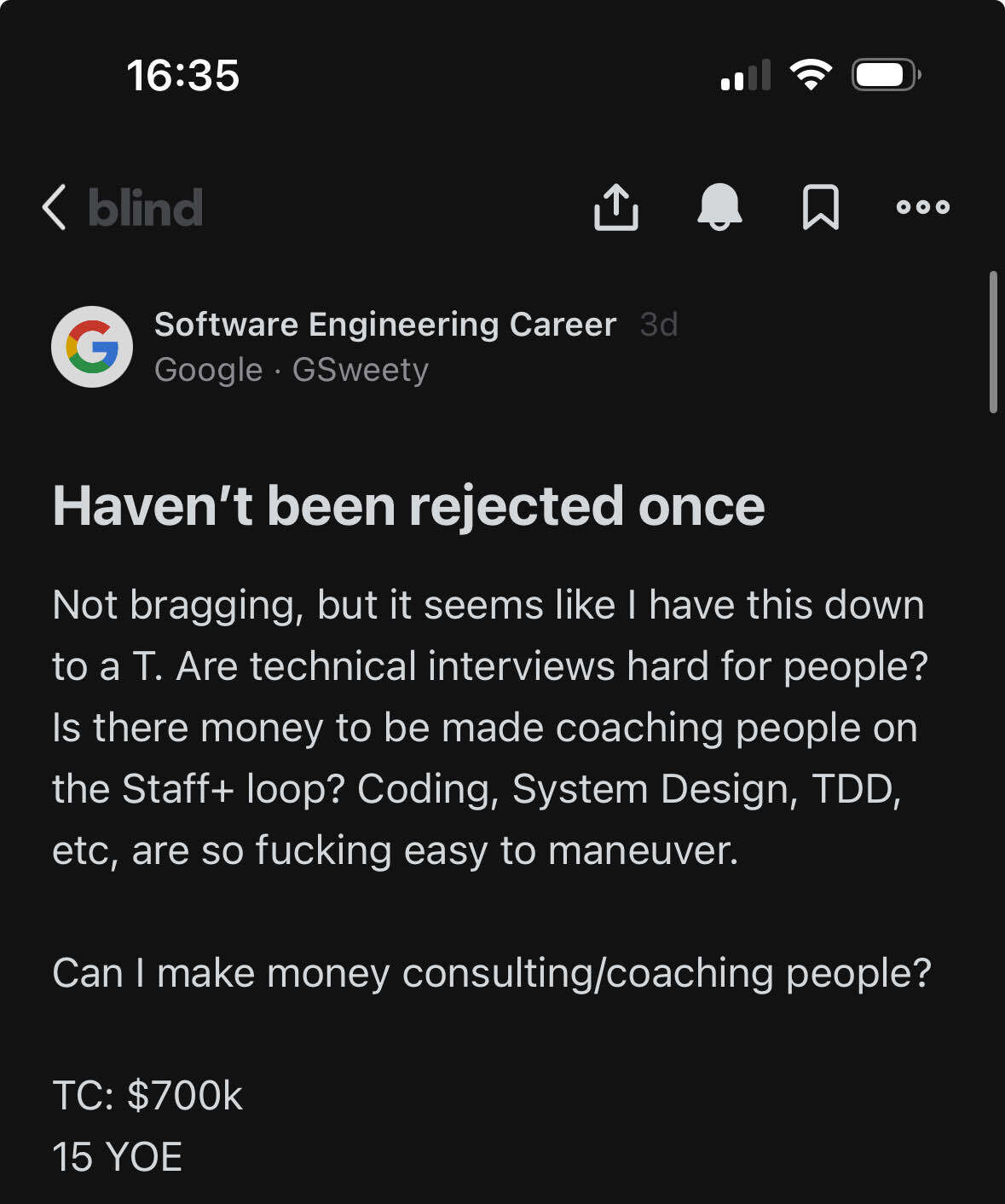Bookmark this post
Screen dimensions: 1005x1204
821,207
